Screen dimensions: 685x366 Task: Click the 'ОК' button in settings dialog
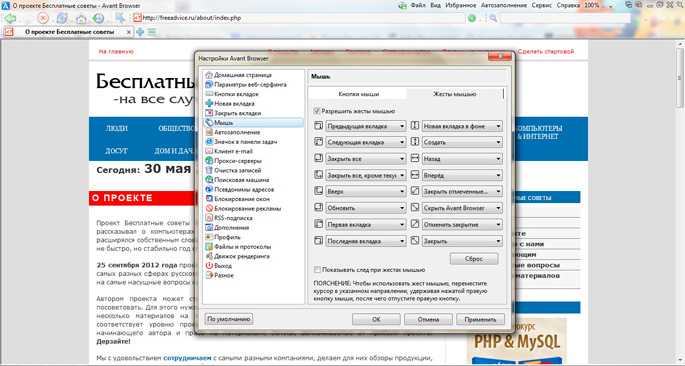[x=376, y=320]
